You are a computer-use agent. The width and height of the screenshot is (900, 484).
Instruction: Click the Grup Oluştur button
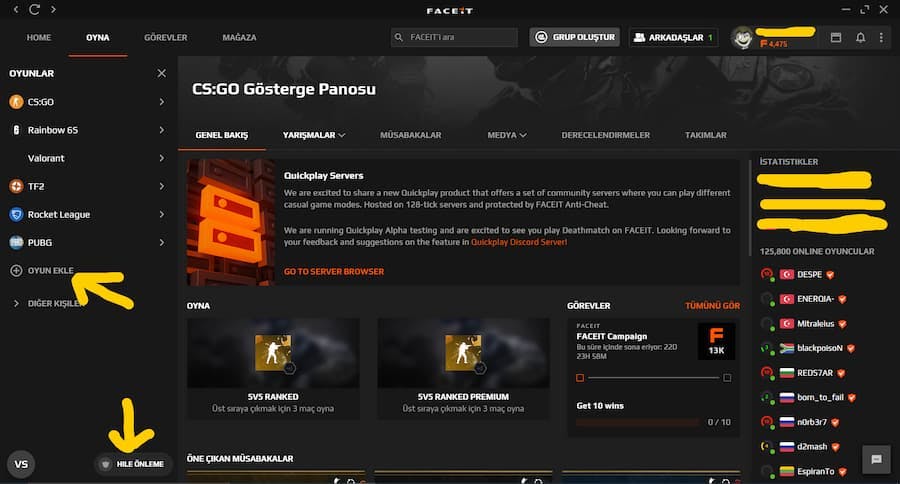(x=575, y=37)
